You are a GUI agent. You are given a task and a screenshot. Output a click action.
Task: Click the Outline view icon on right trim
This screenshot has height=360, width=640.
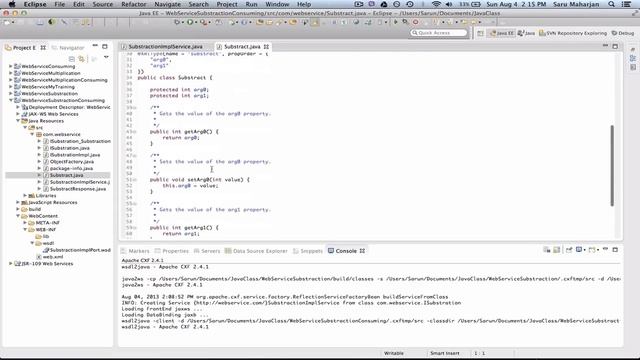coord(633,58)
